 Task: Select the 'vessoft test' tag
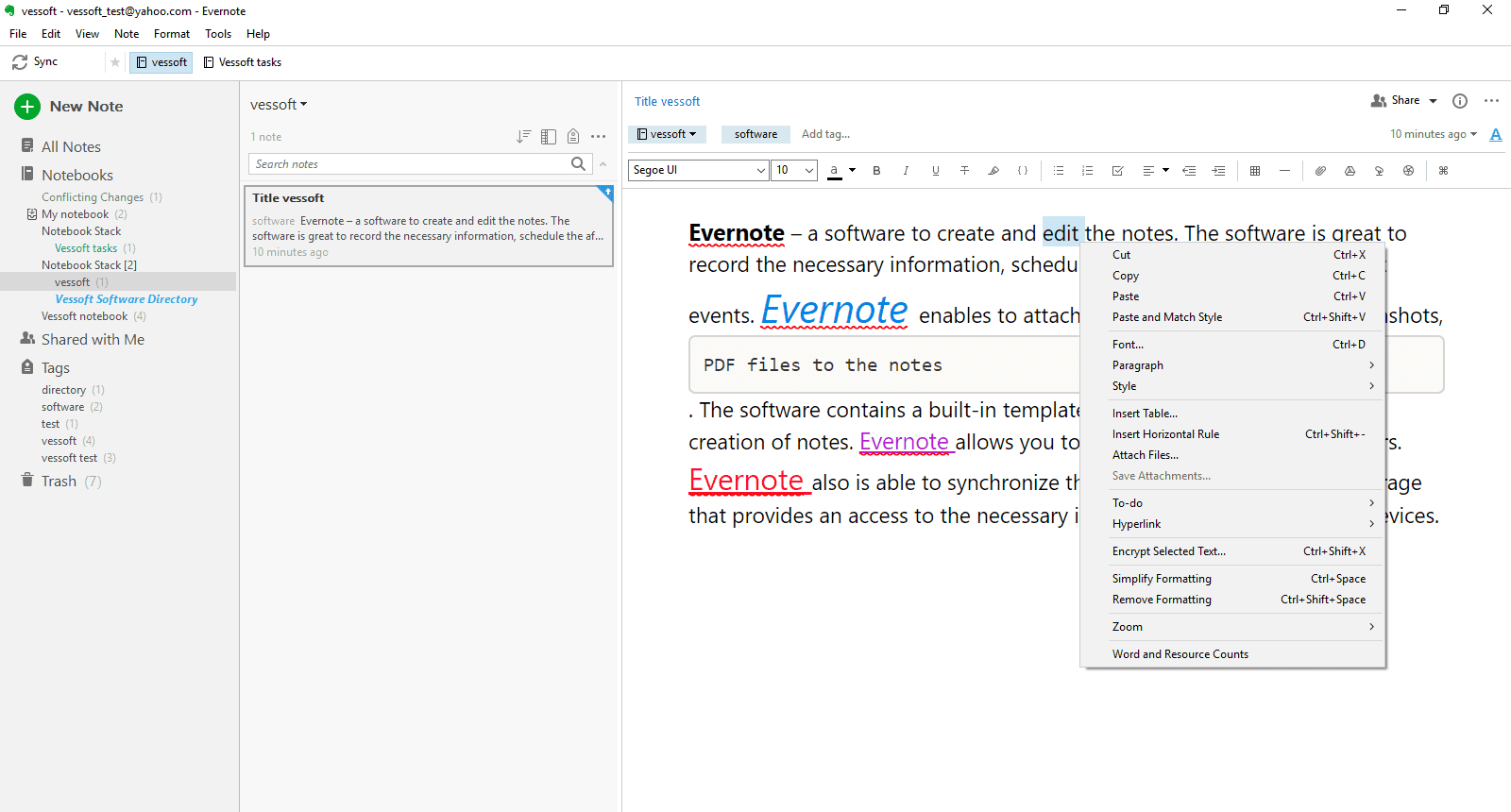click(69, 458)
